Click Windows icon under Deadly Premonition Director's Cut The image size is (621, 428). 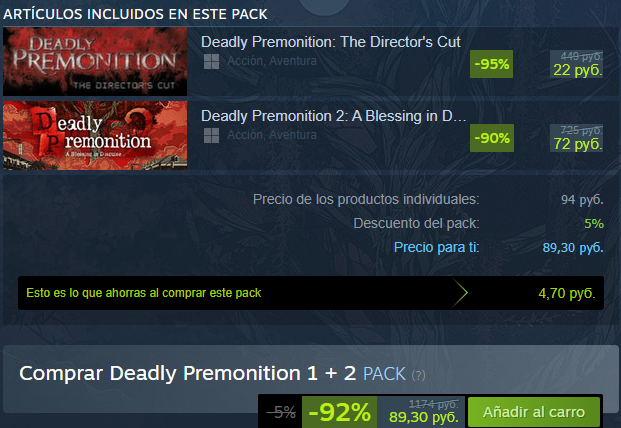coord(211,61)
